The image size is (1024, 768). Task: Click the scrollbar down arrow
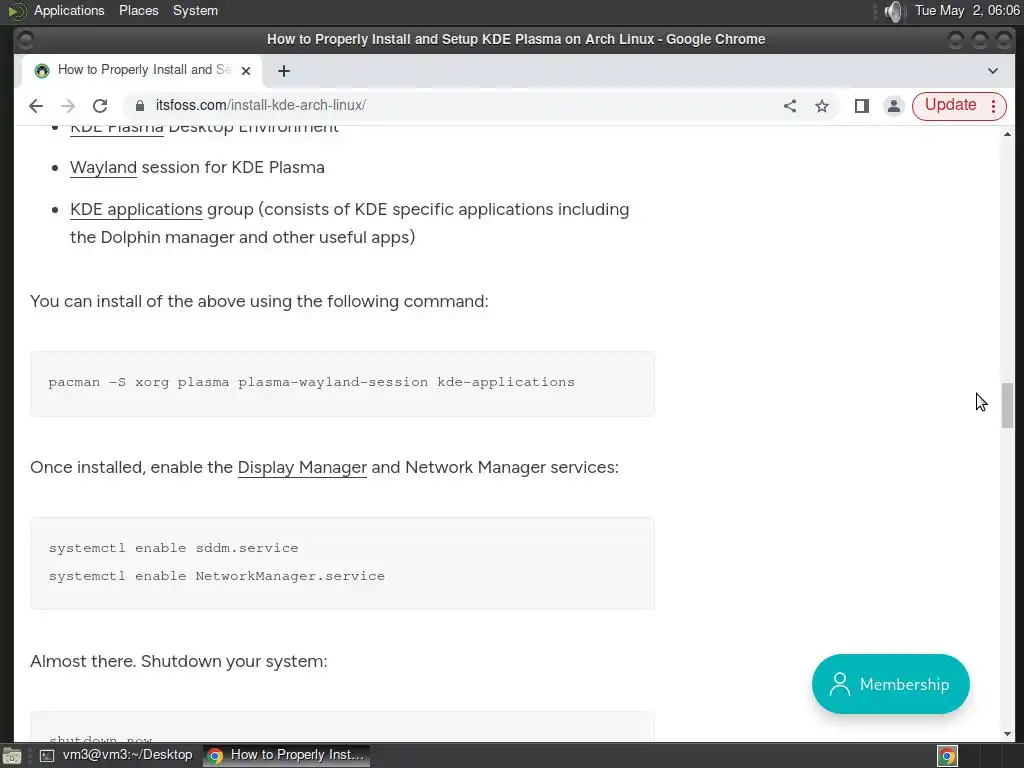point(1008,734)
